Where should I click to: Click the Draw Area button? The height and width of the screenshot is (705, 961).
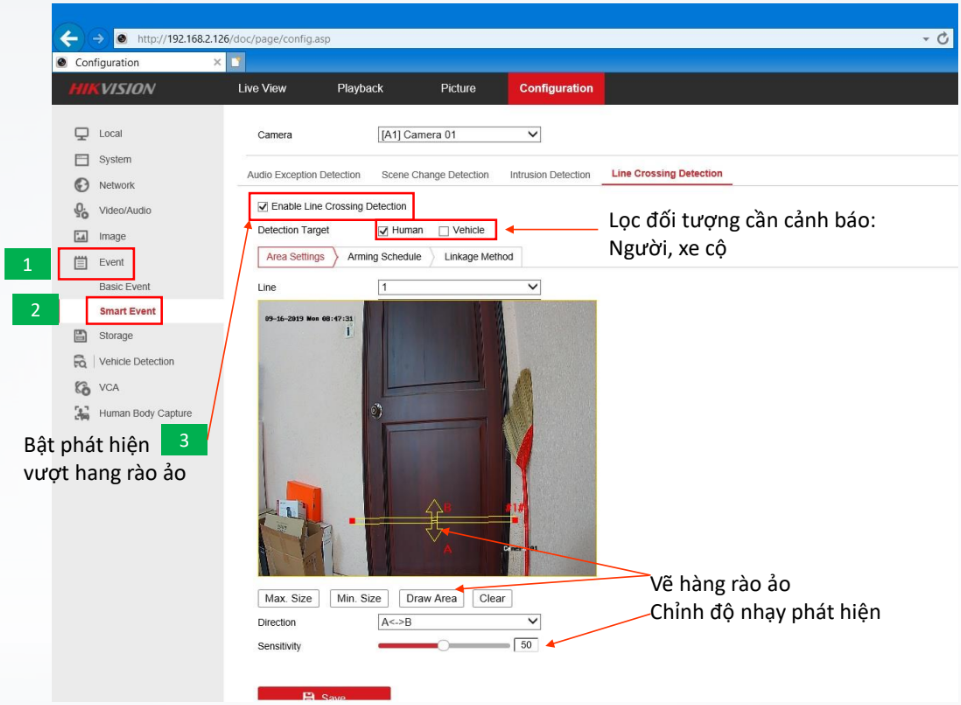(431, 598)
